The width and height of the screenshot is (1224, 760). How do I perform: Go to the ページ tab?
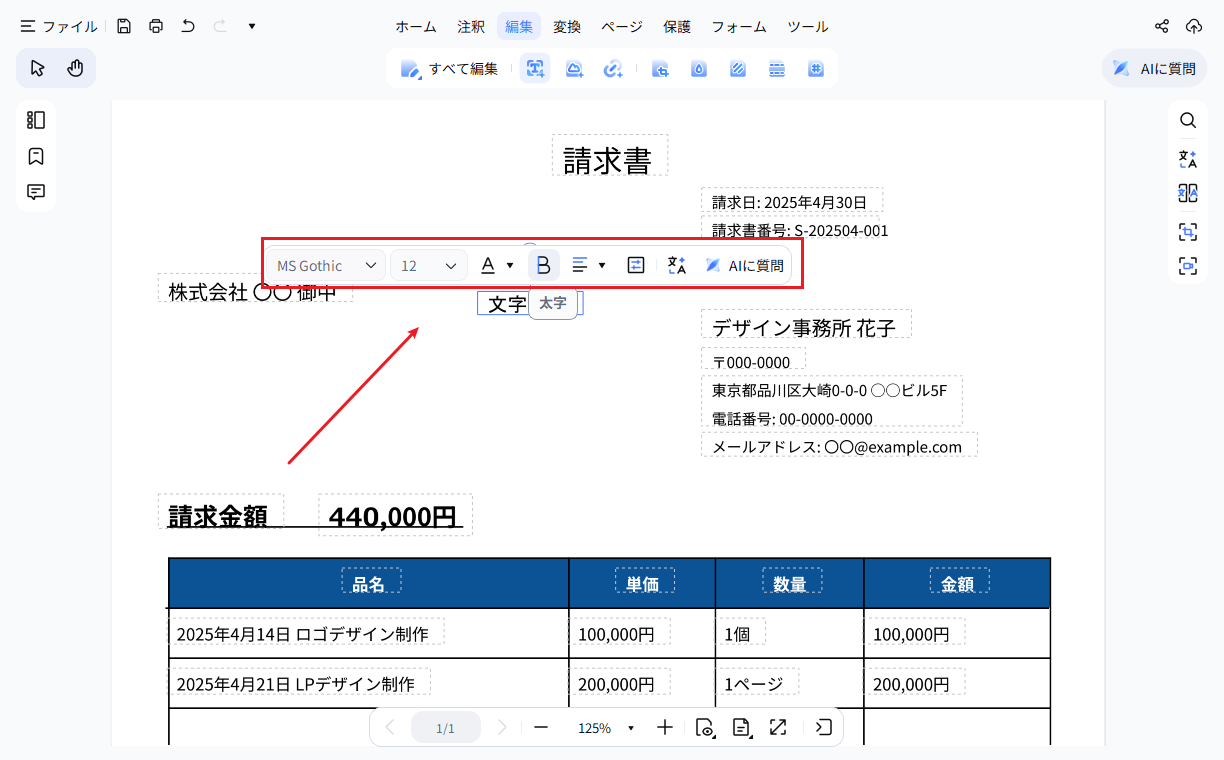tap(622, 27)
